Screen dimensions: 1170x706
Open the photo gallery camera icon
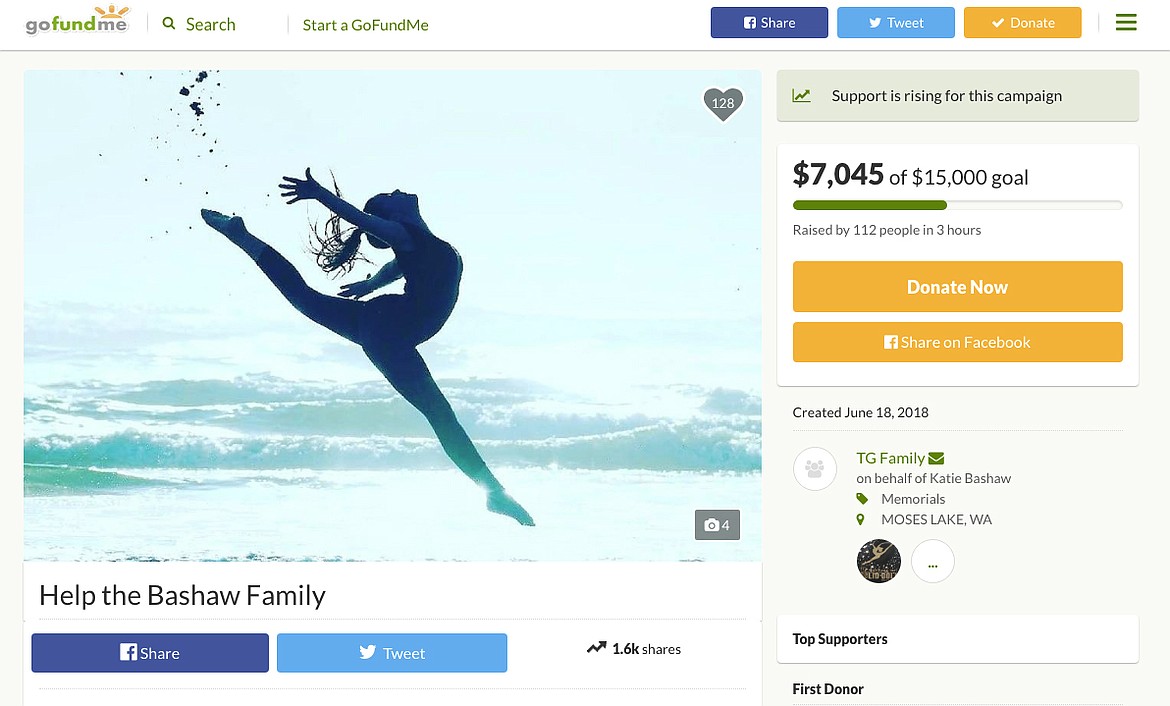click(717, 525)
